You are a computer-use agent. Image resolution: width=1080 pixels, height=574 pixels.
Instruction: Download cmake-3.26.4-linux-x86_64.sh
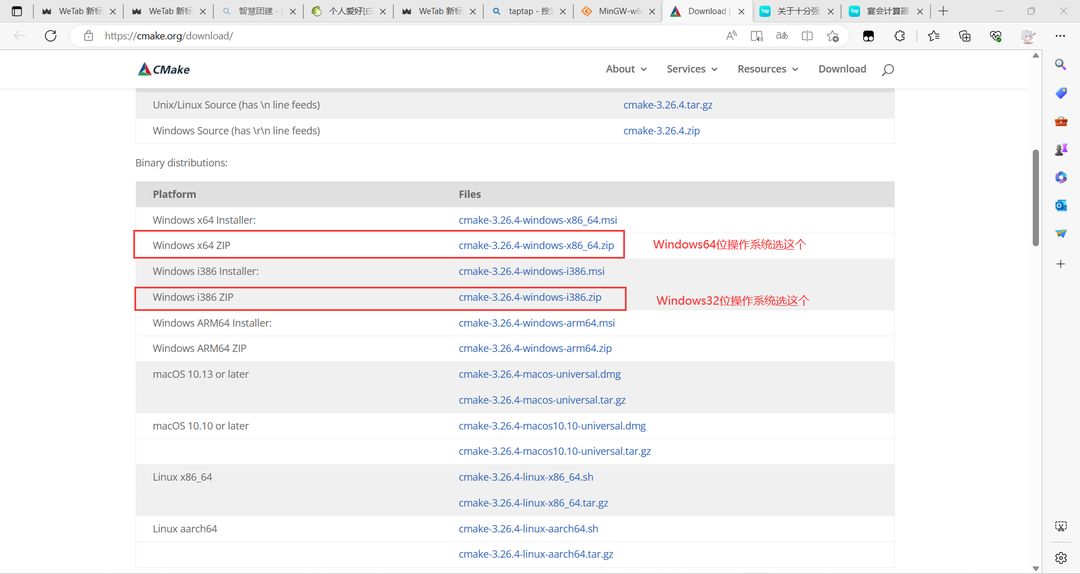[x=526, y=477]
